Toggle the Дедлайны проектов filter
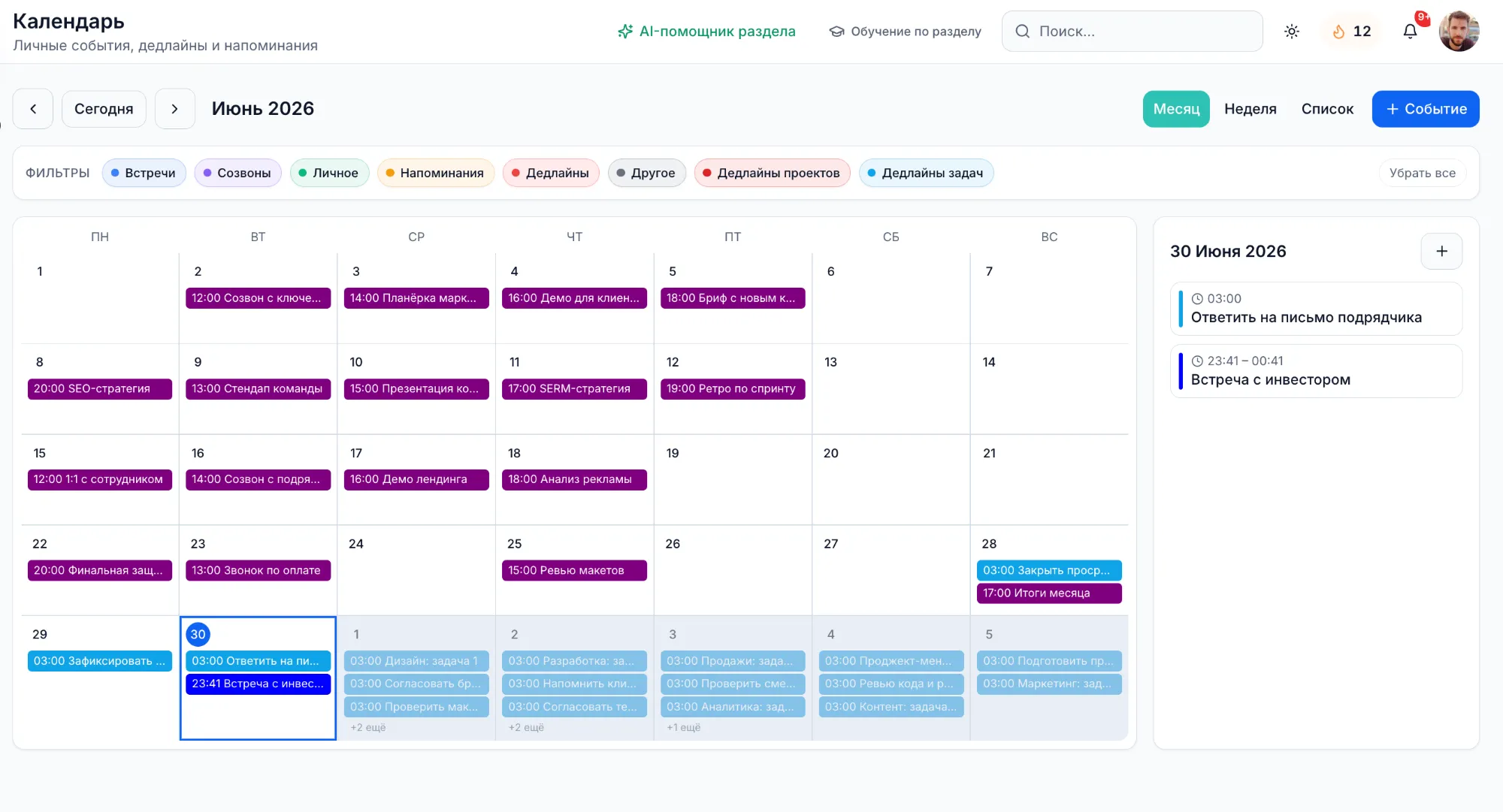Image resolution: width=1503 pixels, height=812 pixels. pyautogui.click(x=772, y=173)
